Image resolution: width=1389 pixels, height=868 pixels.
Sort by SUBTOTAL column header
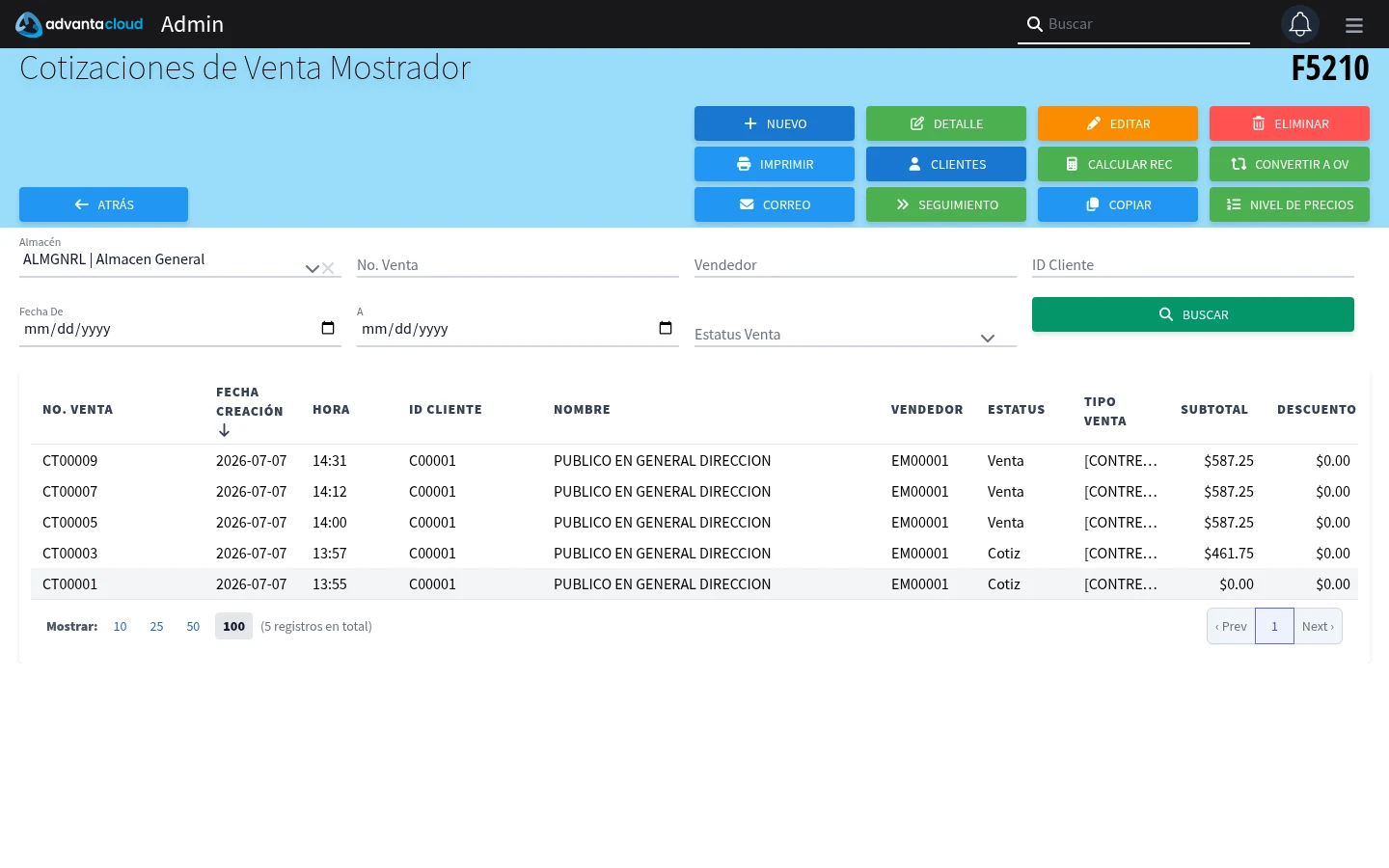tap(1213, 410)
